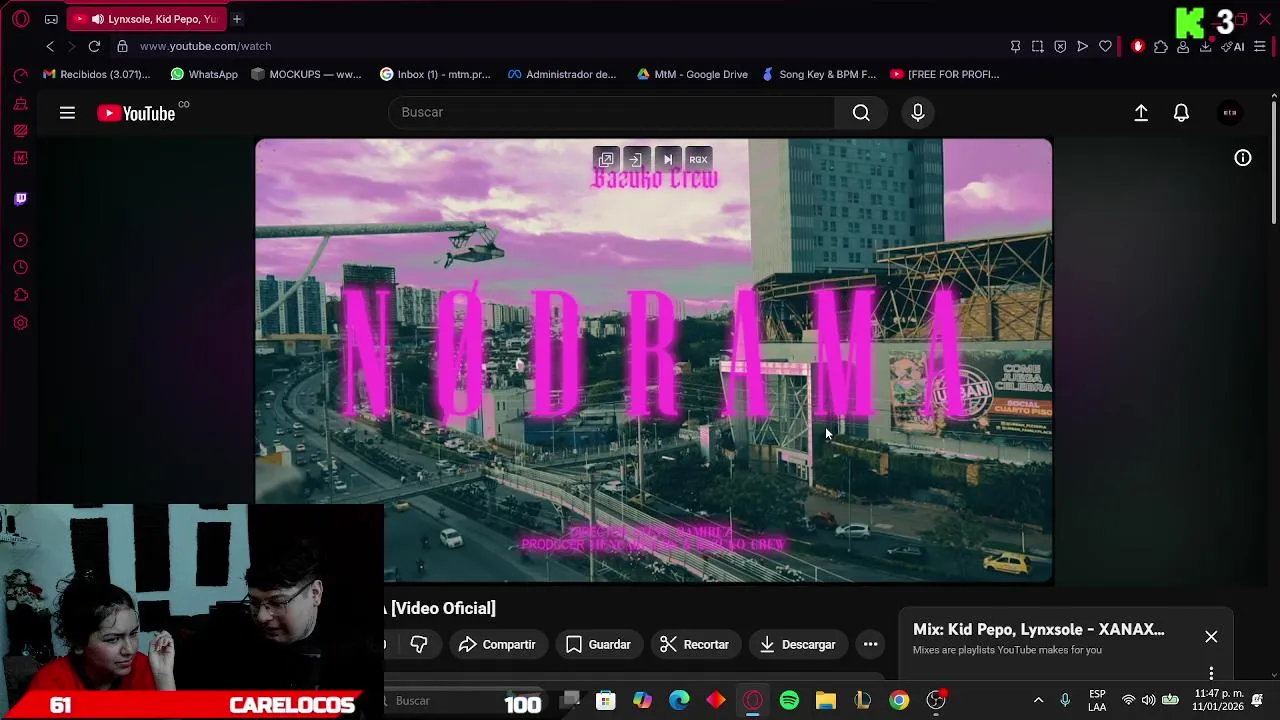
Task: Open the Opera profile account icon
Action: (1183, 46)
